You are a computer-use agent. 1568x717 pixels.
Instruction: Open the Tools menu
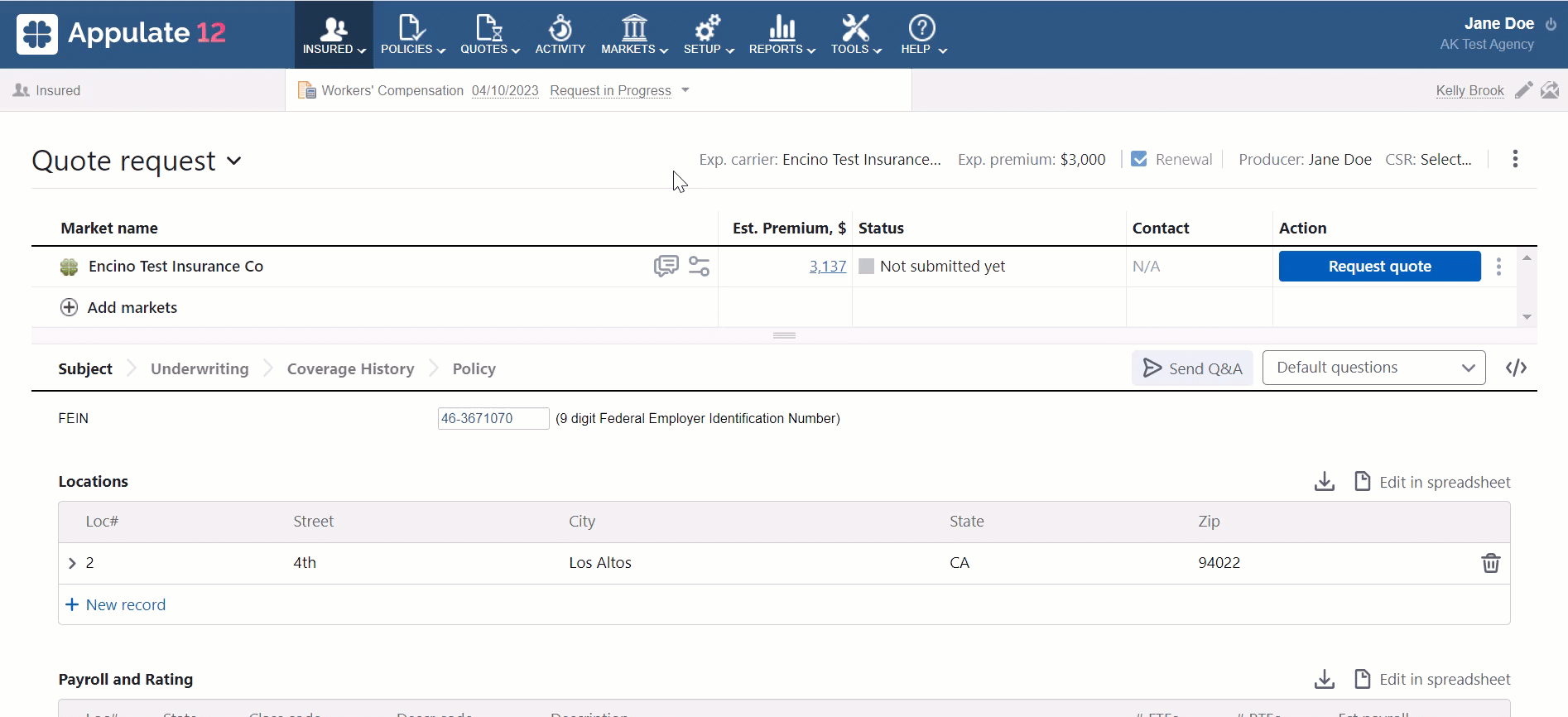pyautogui.click(x=856, y=35)
